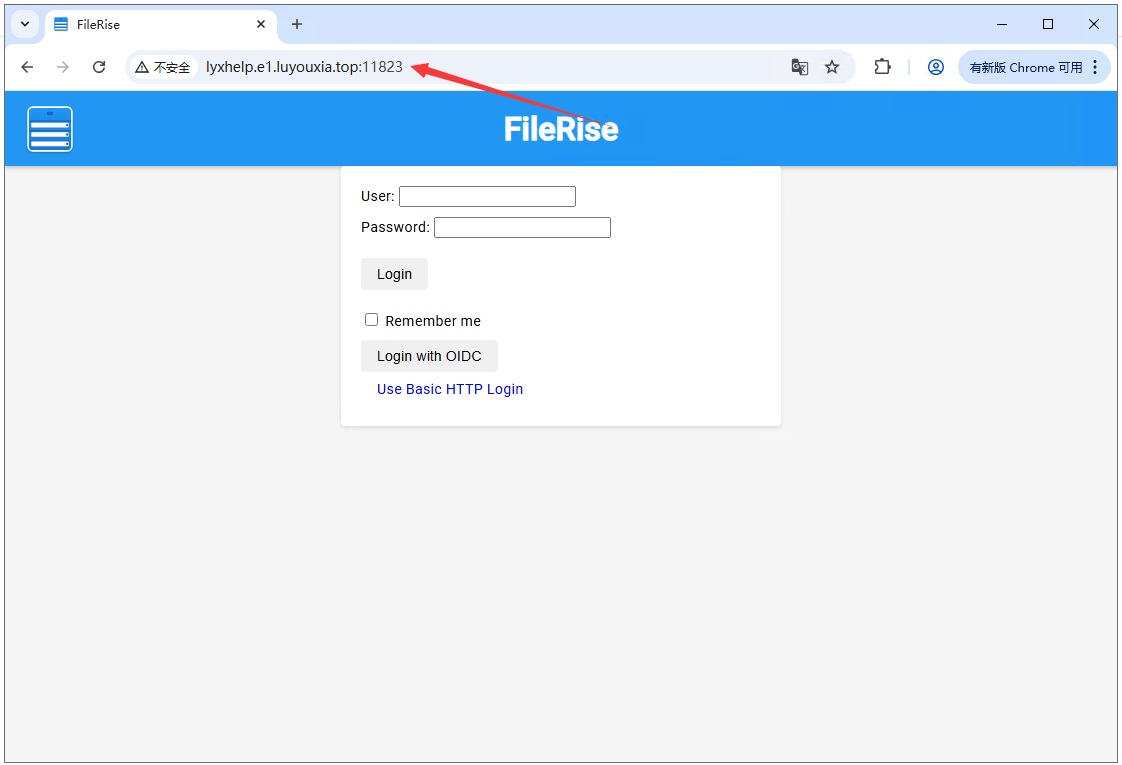Uncheck Remember me before logging in
Viewport: 1122px width, 765px height.
(x=371, y=319)
